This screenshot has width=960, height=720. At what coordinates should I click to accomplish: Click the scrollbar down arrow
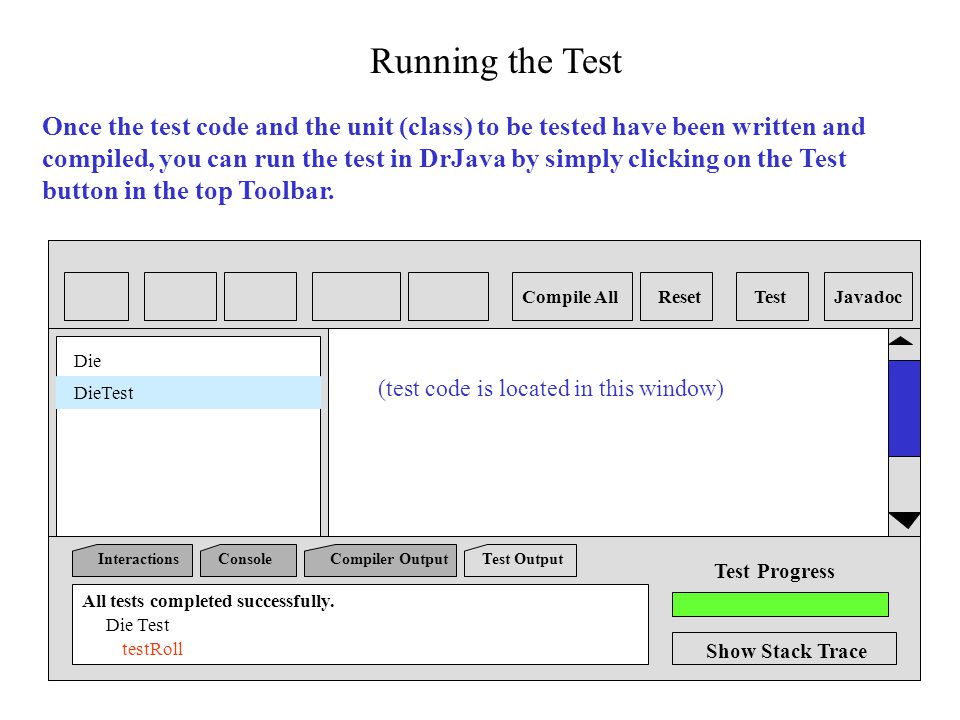(904, 521)
